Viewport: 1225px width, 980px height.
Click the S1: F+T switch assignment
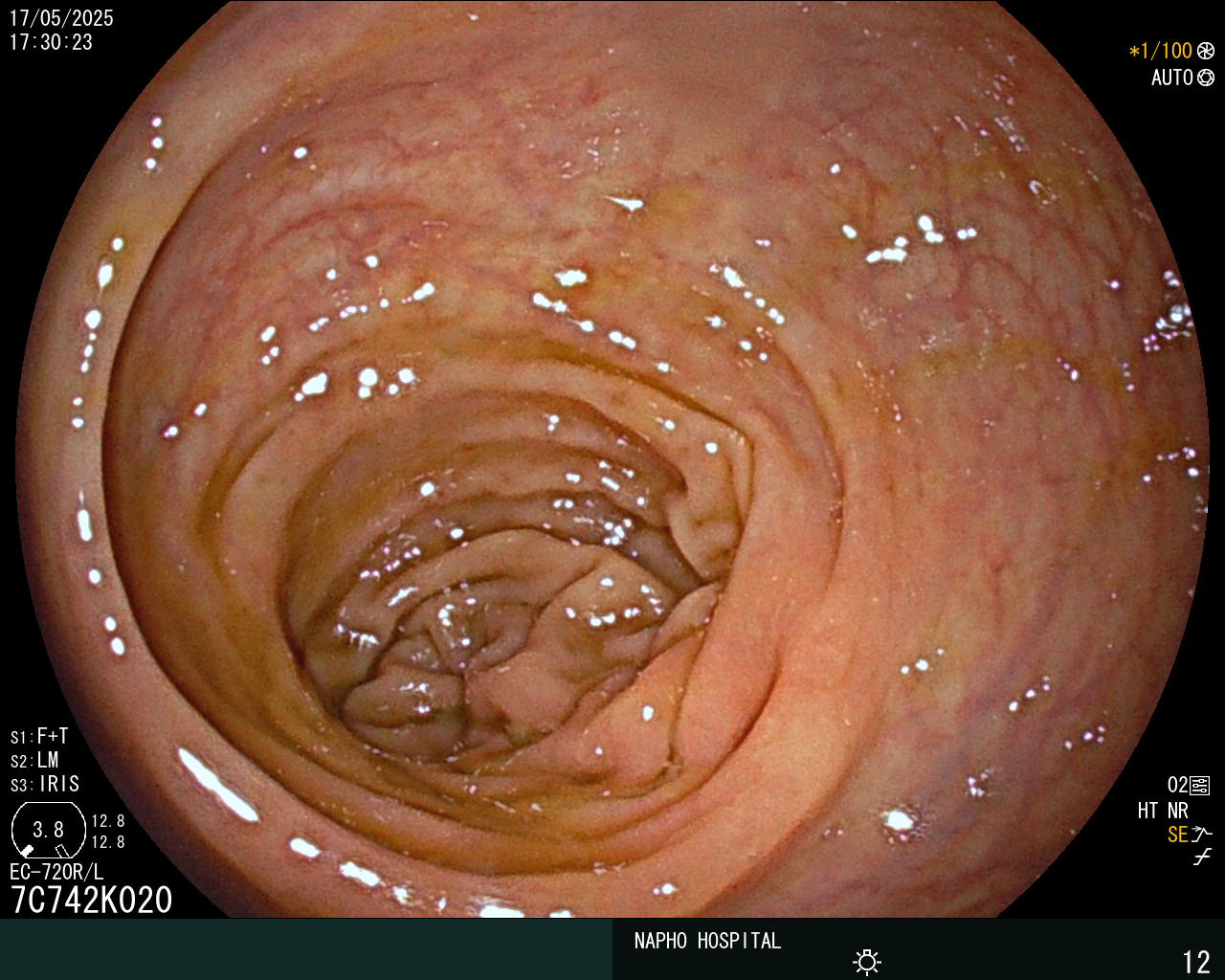click(39, 736)
